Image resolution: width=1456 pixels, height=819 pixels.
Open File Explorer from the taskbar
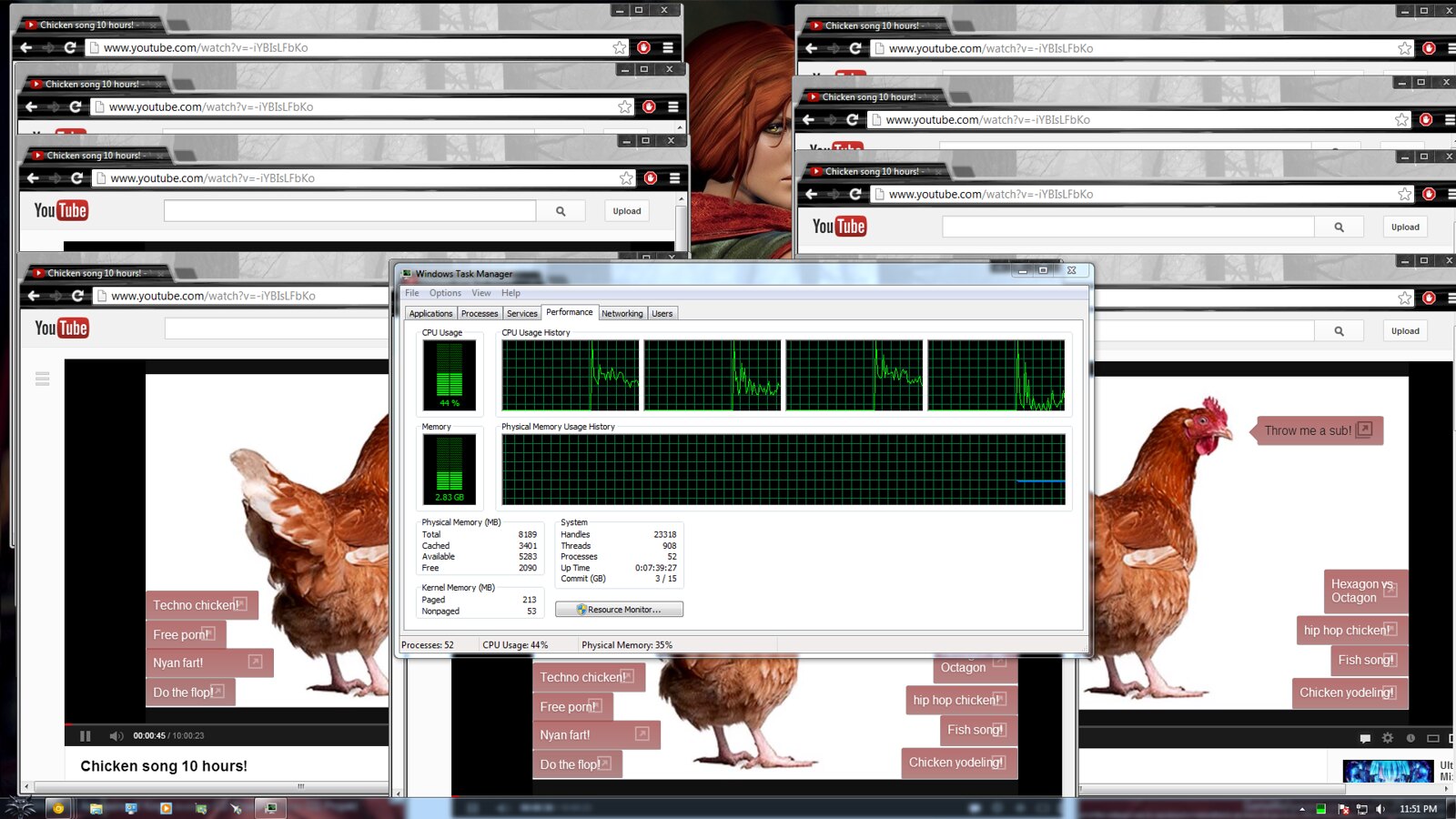click(96, 808)
